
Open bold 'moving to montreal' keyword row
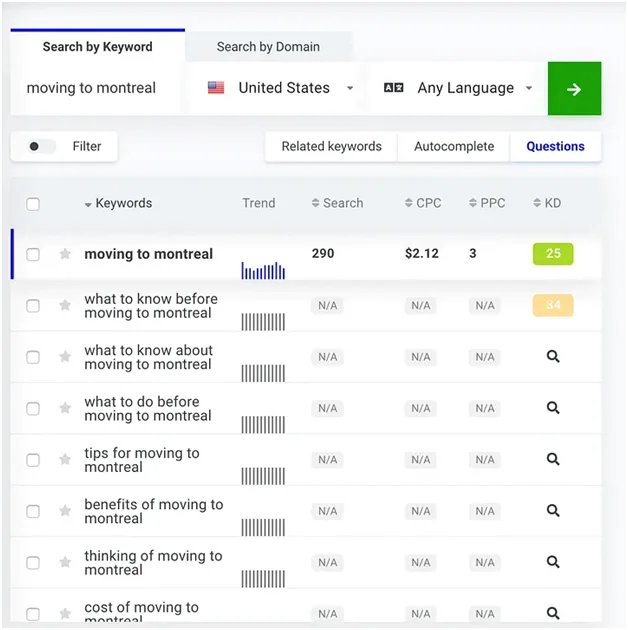click(148, 254)
